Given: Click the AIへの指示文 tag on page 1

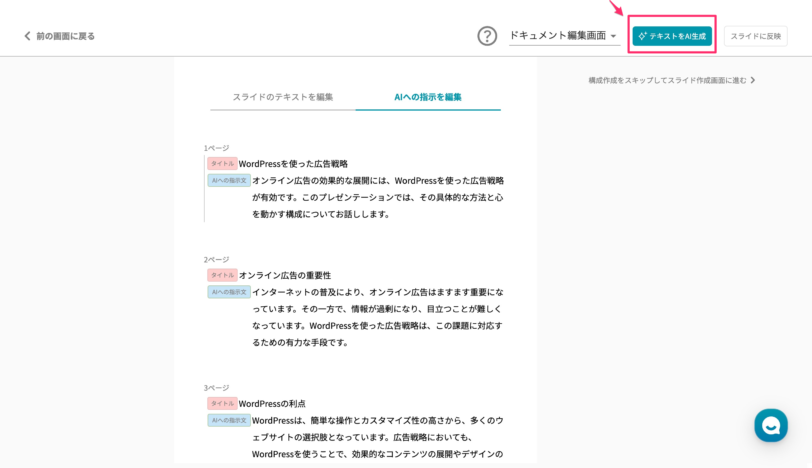Looking at the screenshot, I should point(229,181).
